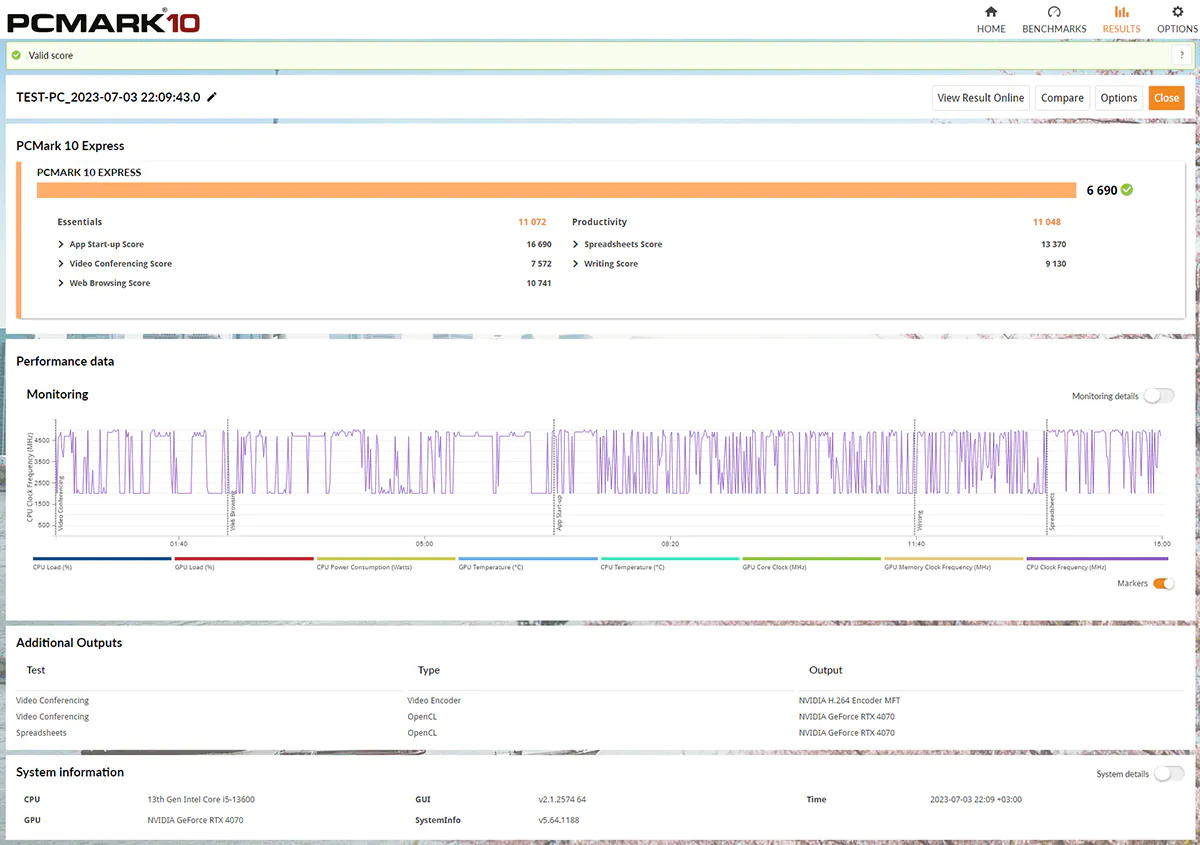Select the GPU Memory Clock Frequency legend swatch

[x=954, y=559]
